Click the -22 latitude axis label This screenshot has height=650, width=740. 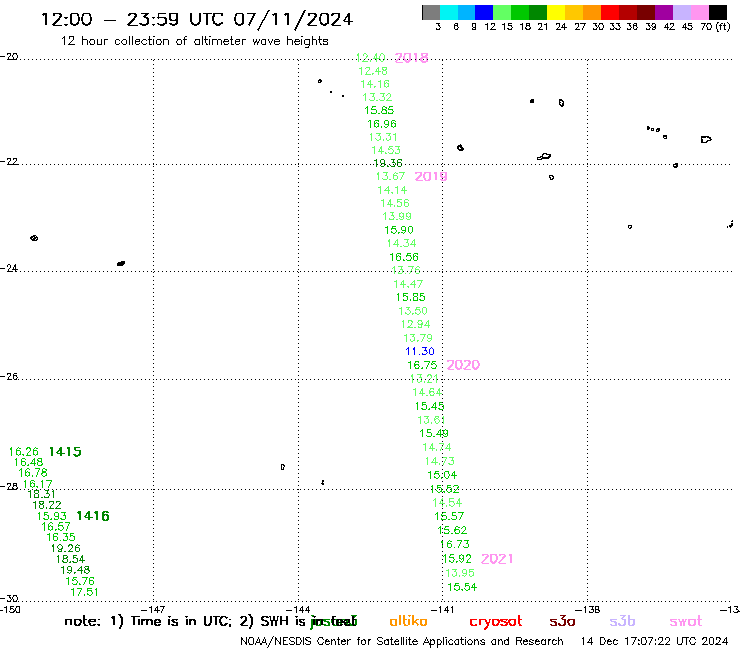(9, 161)
